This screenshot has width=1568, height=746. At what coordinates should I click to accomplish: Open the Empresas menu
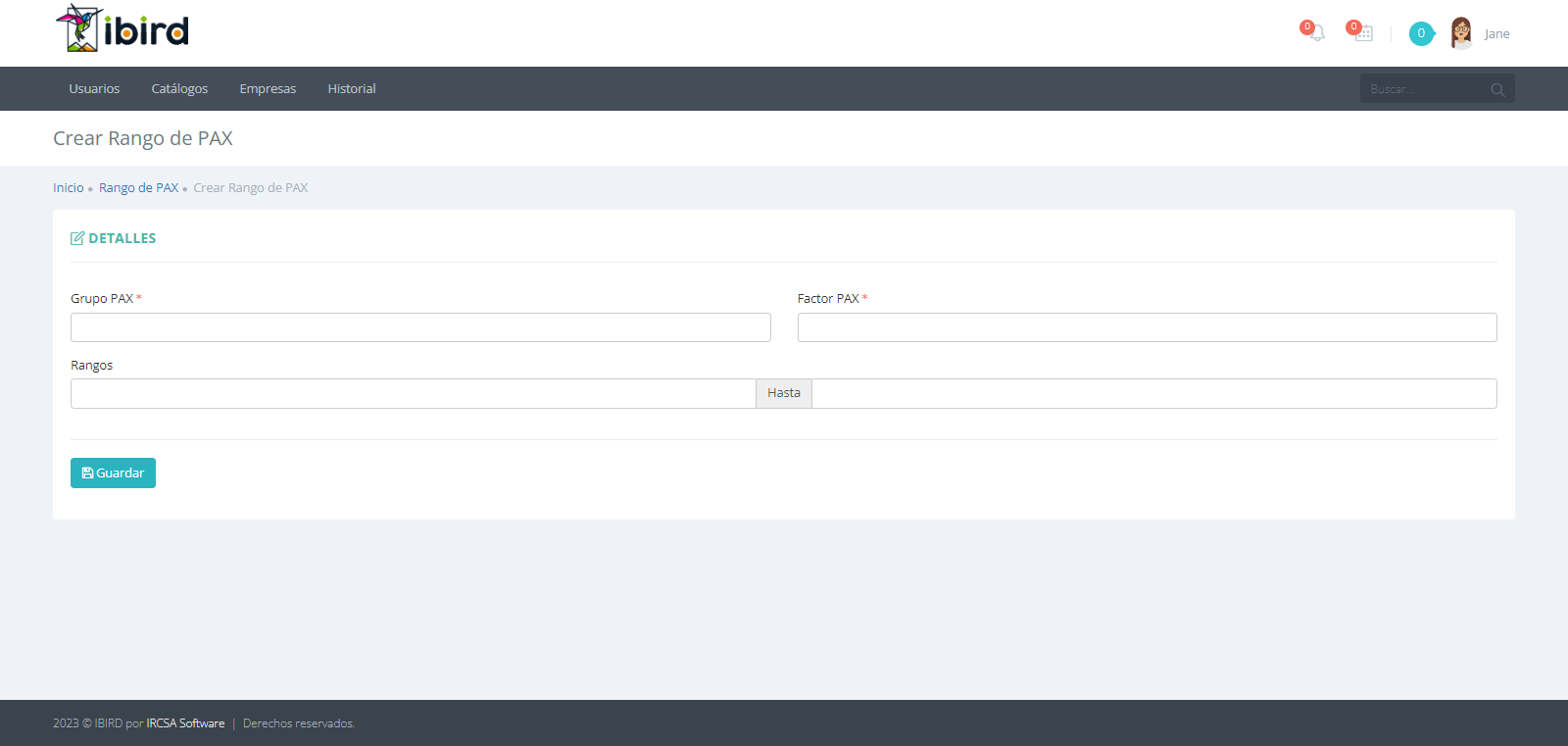(268, 88)
